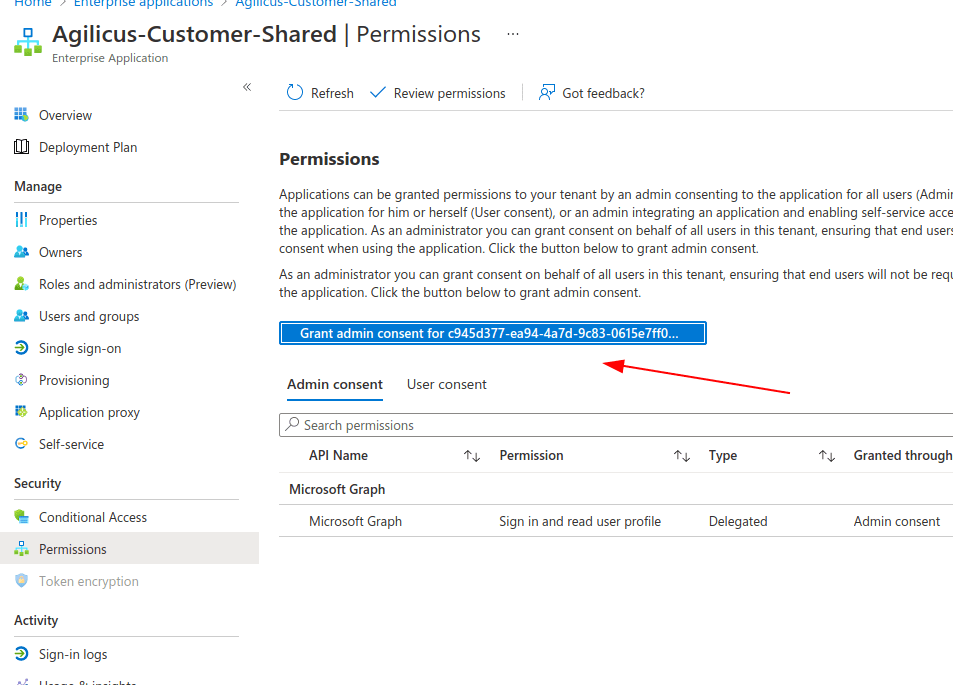The width and height of the screenshot is (953, 685).
Task: Click the Delegated type cell
Action: point(738,521)
